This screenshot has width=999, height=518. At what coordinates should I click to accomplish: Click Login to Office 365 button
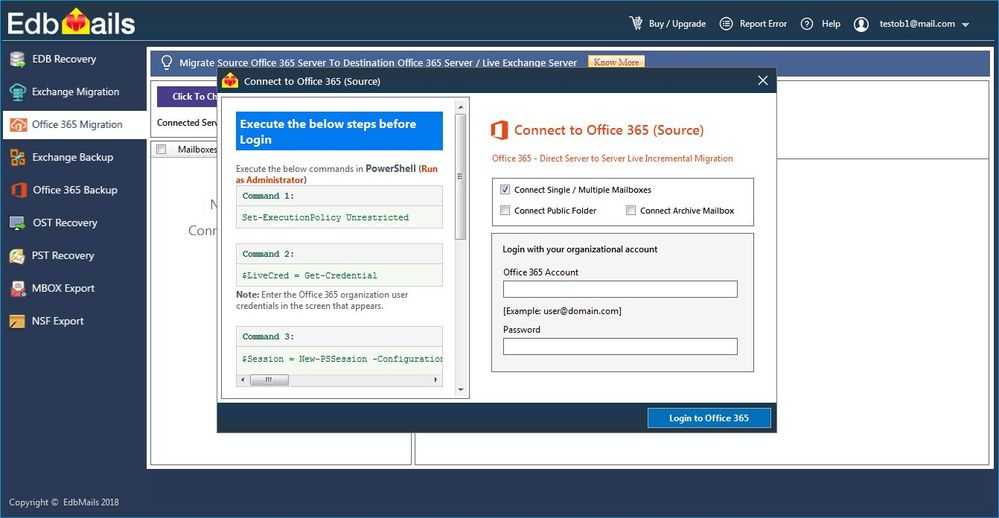click(709, 418)
